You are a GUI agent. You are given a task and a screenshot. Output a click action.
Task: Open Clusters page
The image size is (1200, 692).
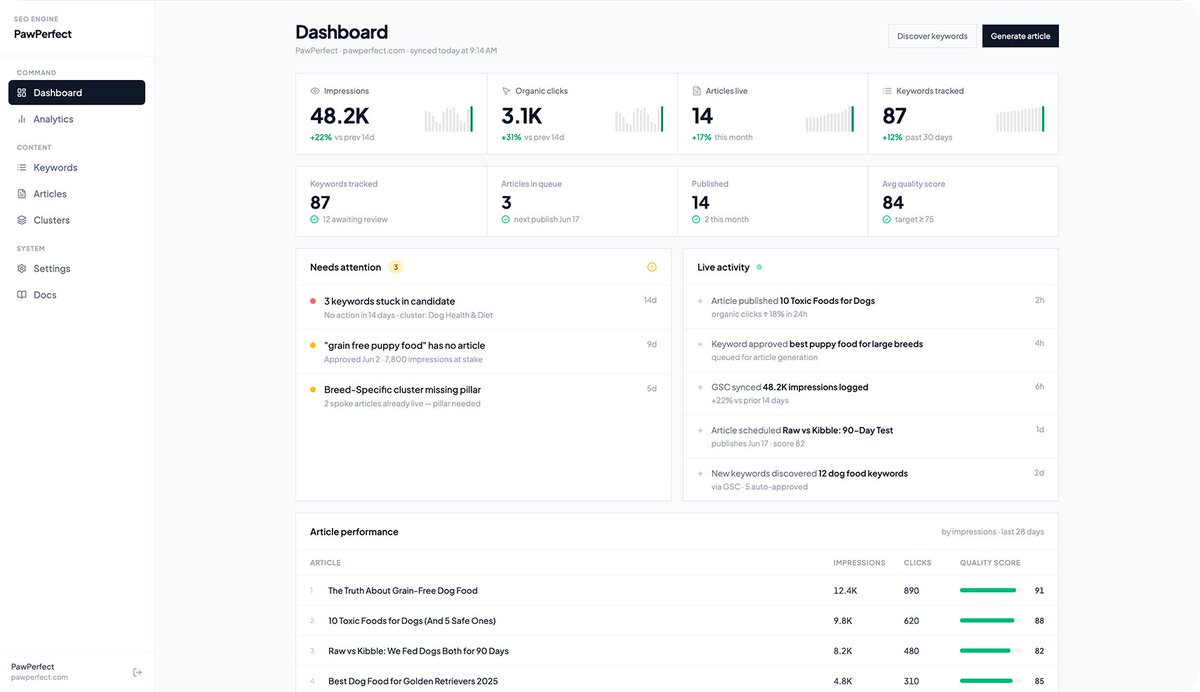click(77, 220)
